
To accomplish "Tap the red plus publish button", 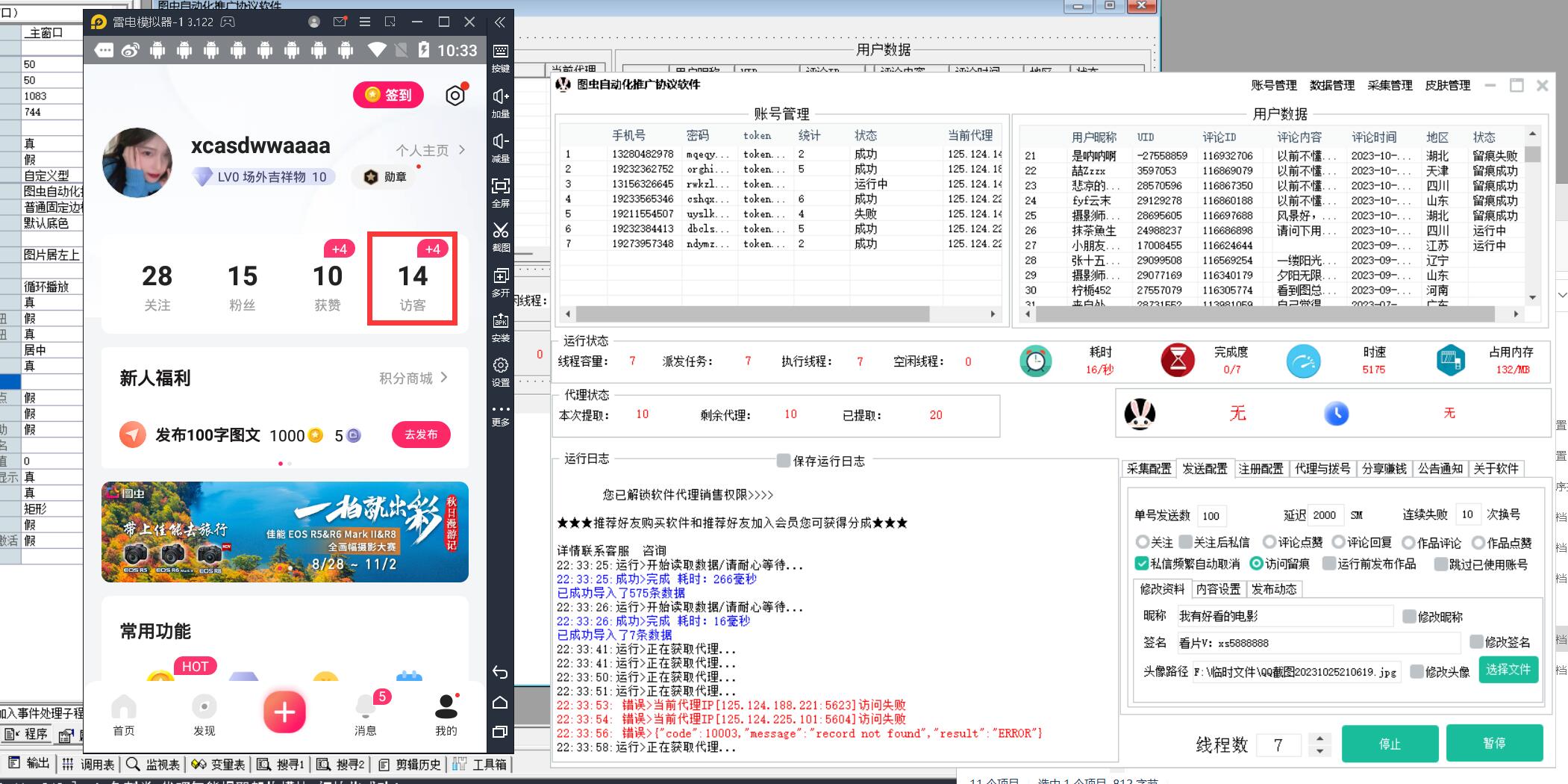I will pos(284,712).
